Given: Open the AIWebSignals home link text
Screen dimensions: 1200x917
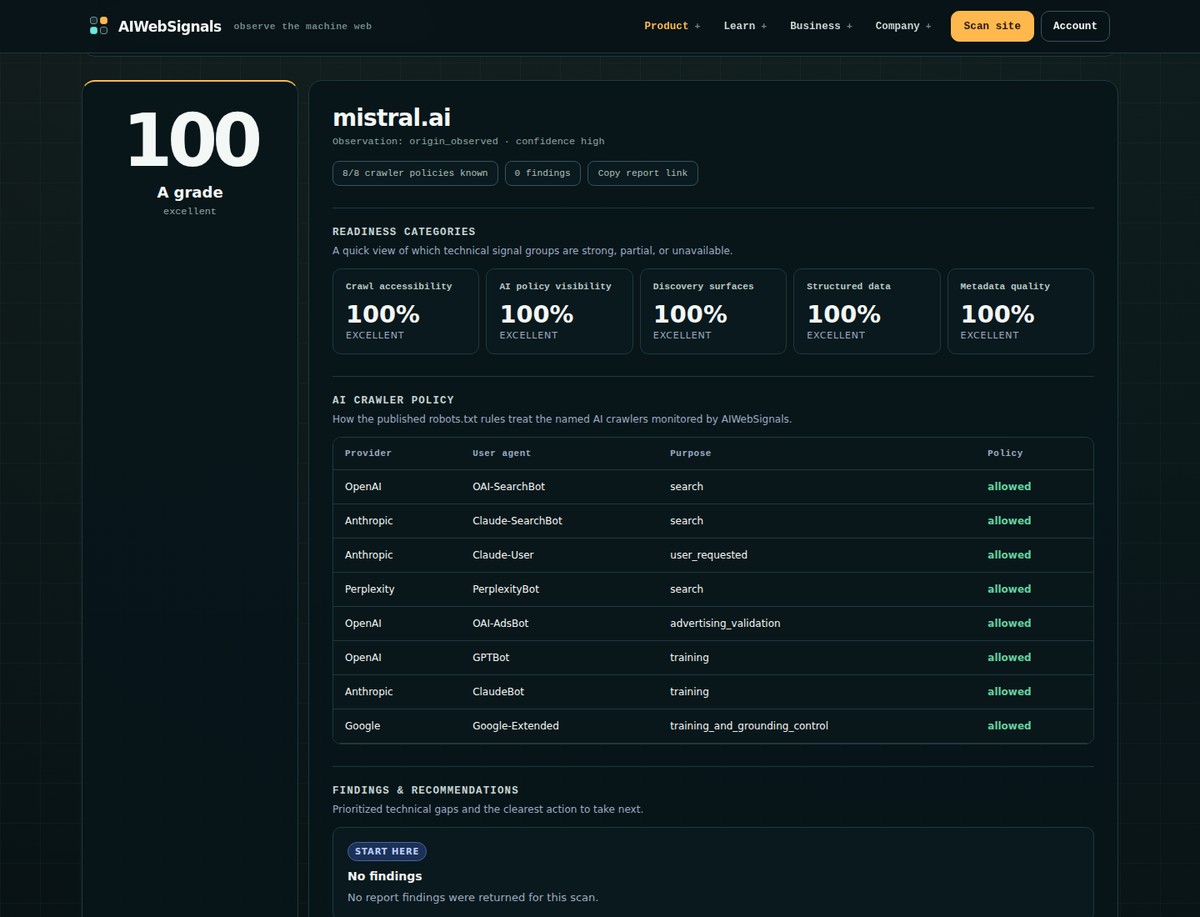Looking at the screenshot, I should [x=169, y=26].
